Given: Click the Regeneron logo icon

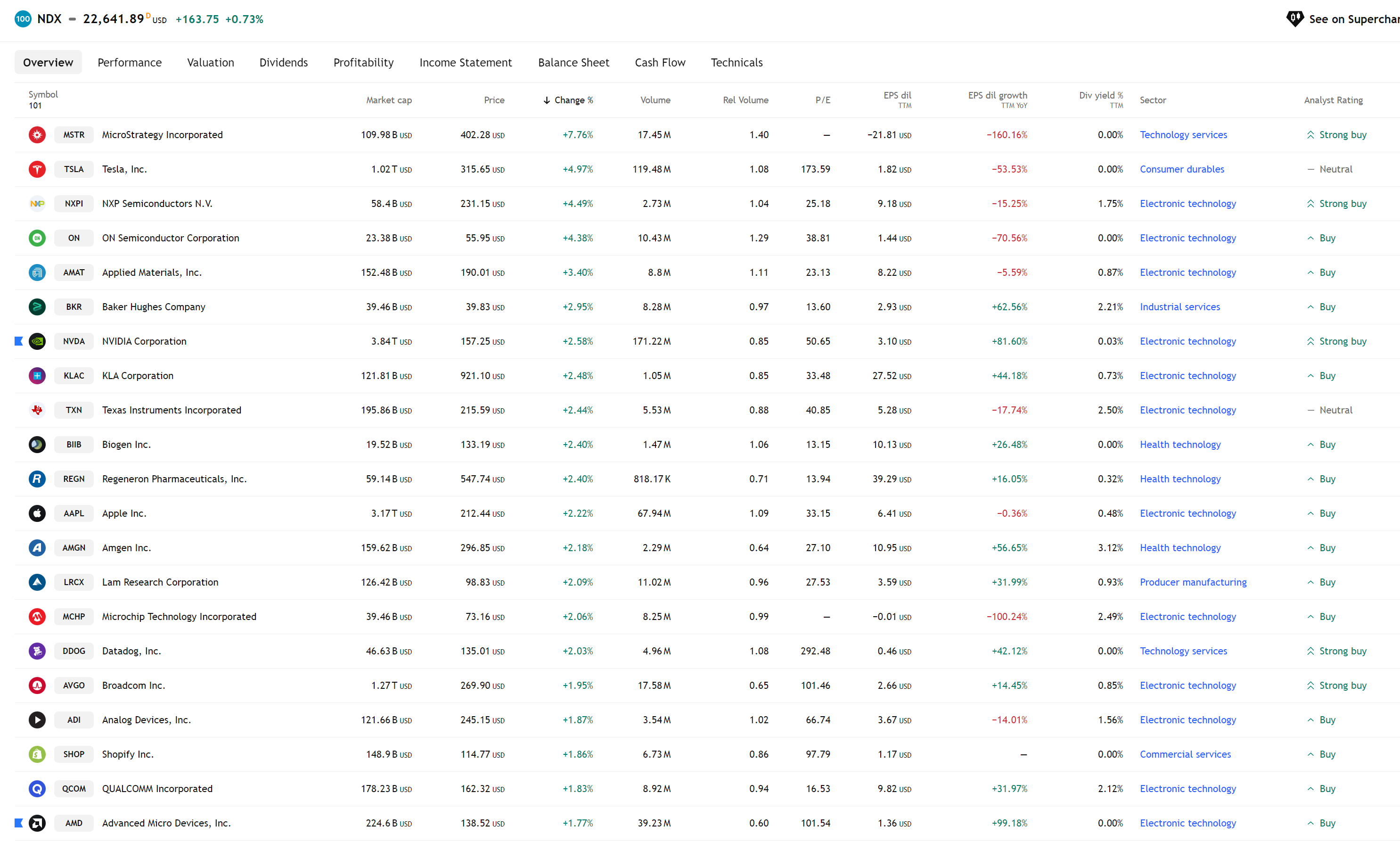Looking at the screenshot, I should click(x=37, y=479).
